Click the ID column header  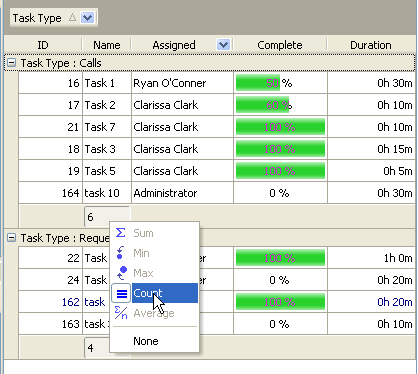[43, 45]
